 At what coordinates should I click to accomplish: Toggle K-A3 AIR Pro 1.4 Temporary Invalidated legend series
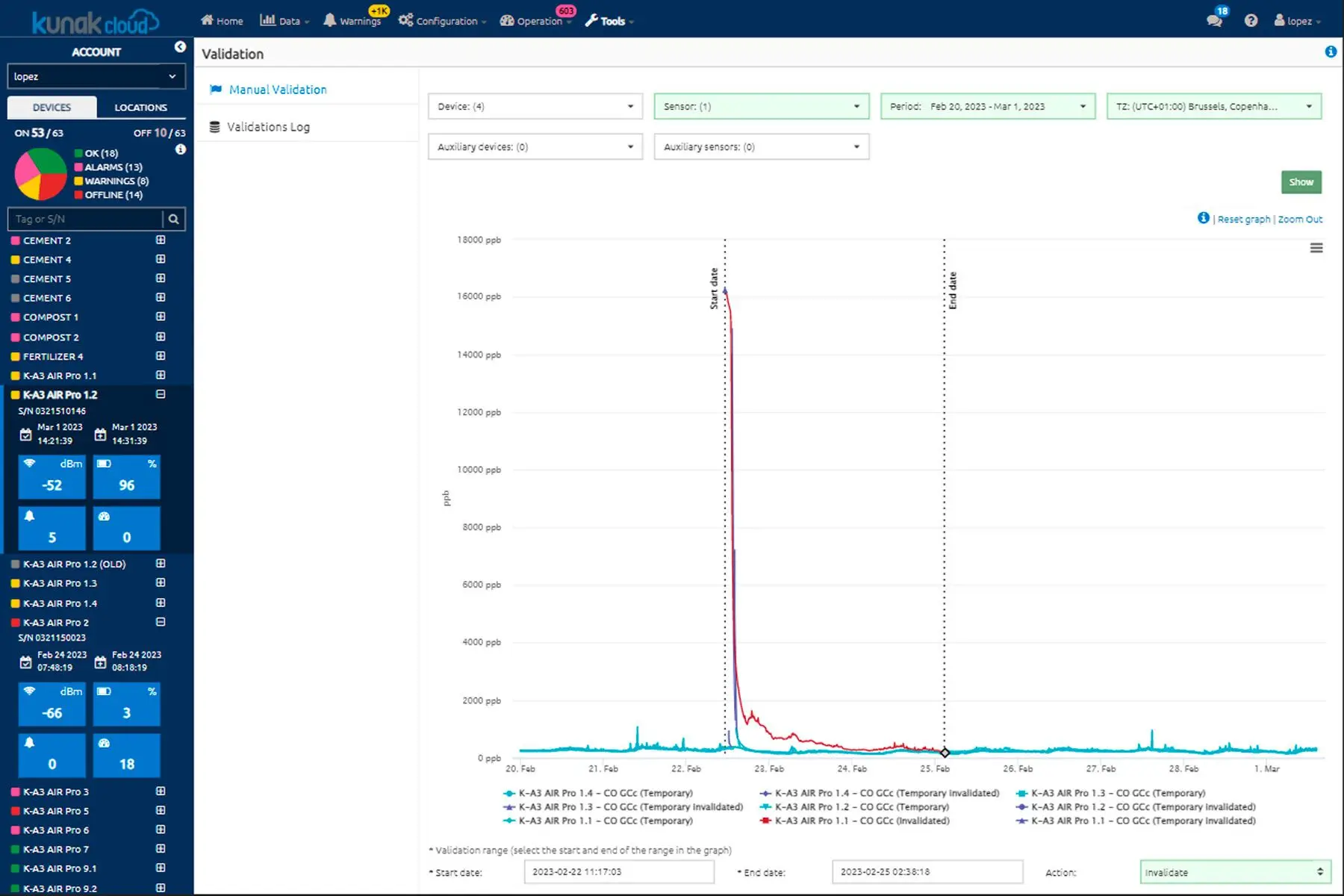(x=880, y=793)
